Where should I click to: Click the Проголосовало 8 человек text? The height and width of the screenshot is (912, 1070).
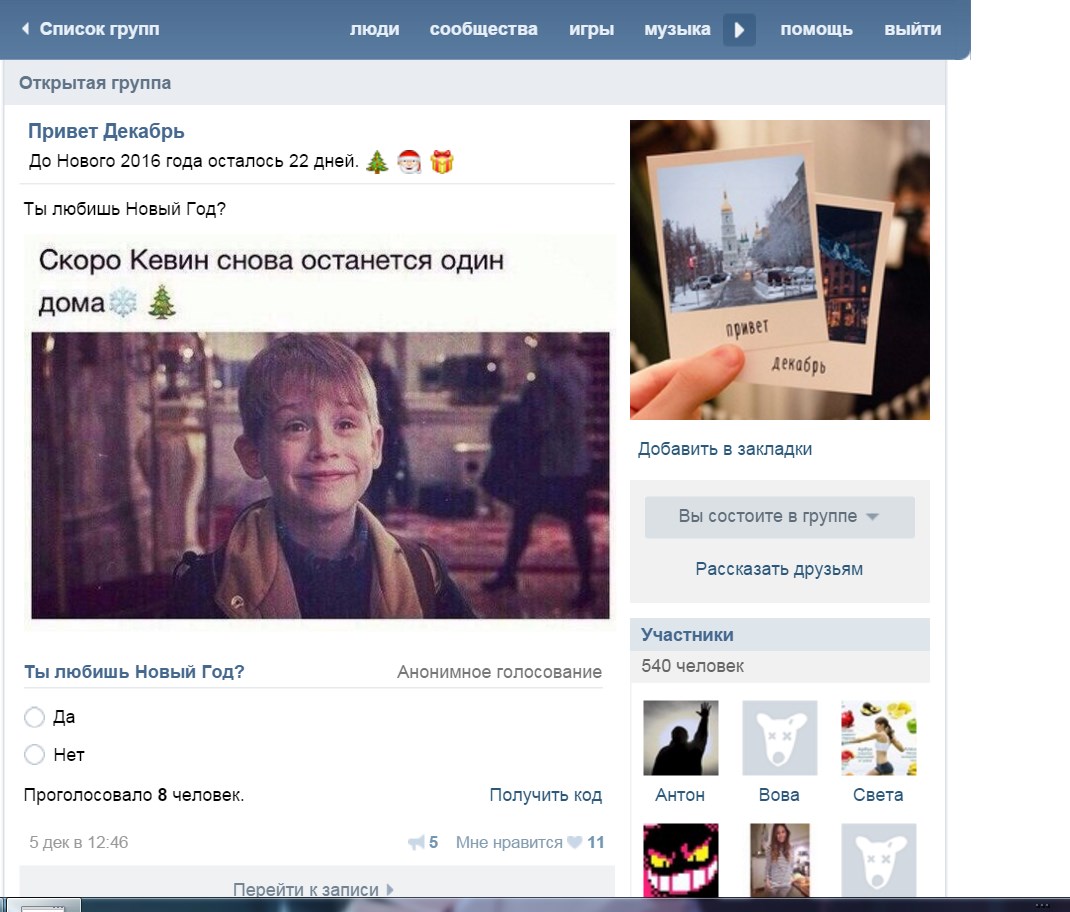coord(134,795)
